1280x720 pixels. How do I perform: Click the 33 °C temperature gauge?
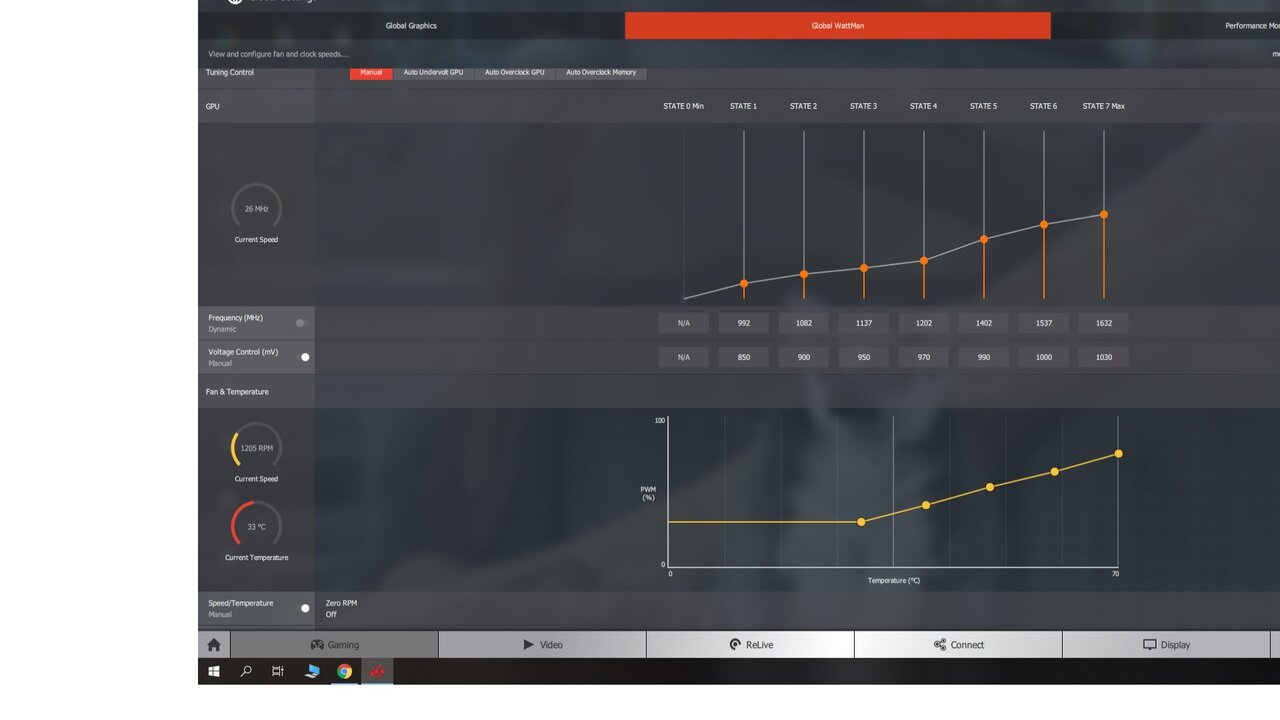tap(257, 526)
